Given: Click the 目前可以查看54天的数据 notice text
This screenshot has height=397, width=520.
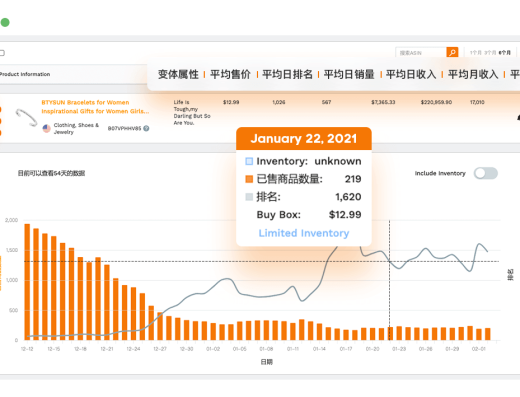Looking at the screenshot, I should 51,173.
